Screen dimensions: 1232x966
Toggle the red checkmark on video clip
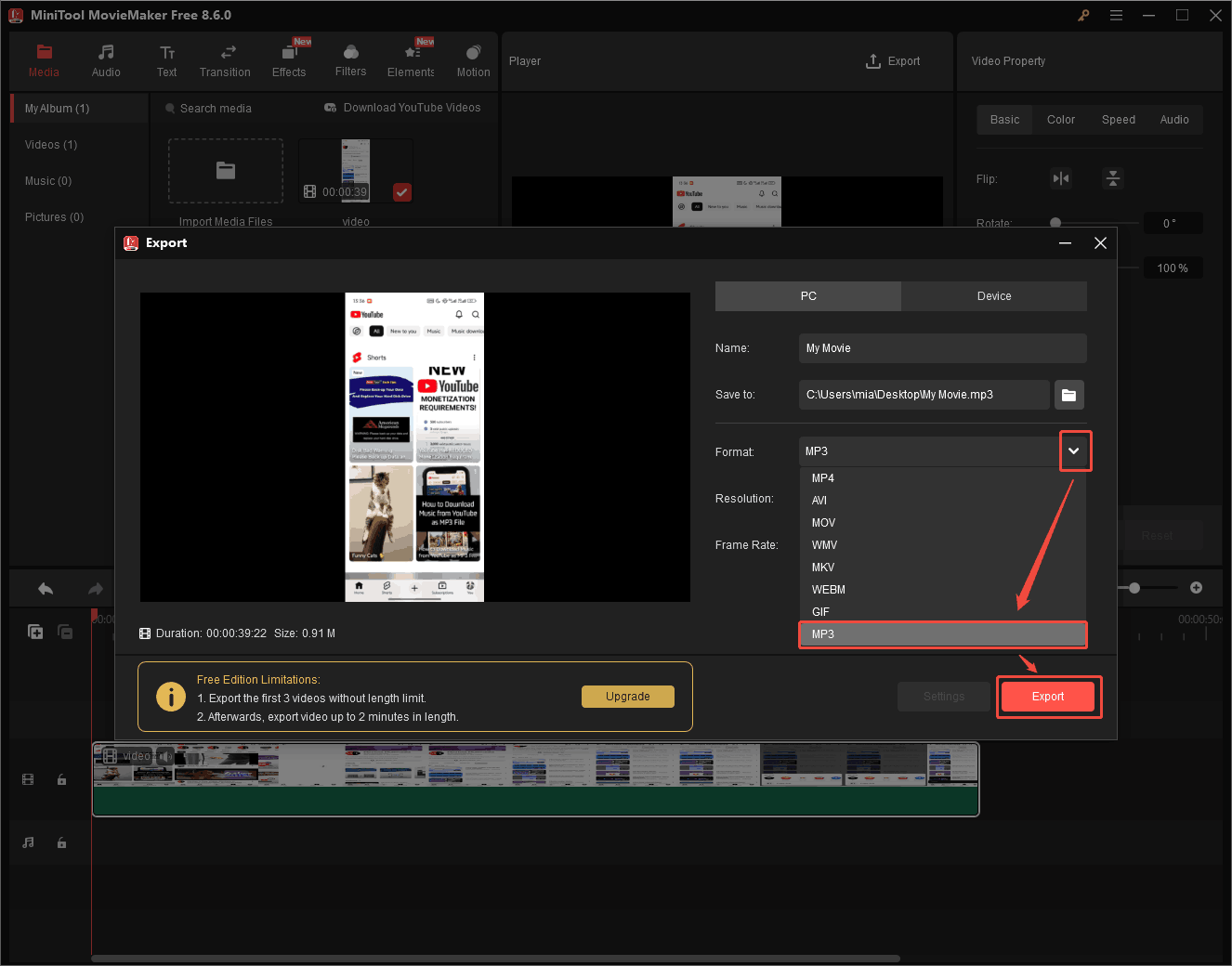(402, 192)
